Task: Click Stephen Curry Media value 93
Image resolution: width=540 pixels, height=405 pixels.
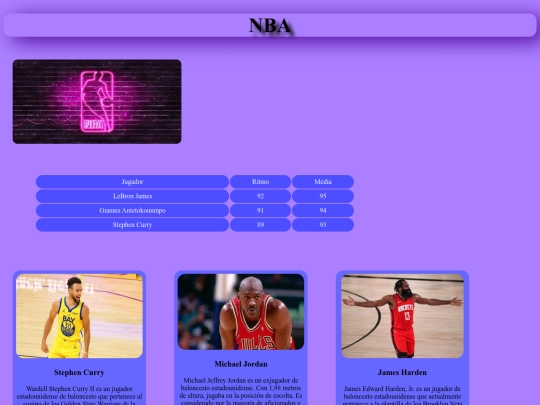Action: 323,225
